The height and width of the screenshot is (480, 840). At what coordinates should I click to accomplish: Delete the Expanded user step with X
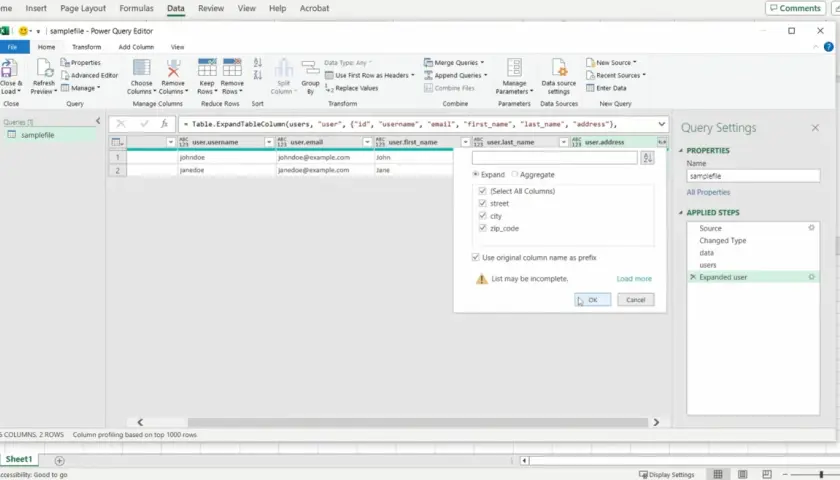[693, 277]
